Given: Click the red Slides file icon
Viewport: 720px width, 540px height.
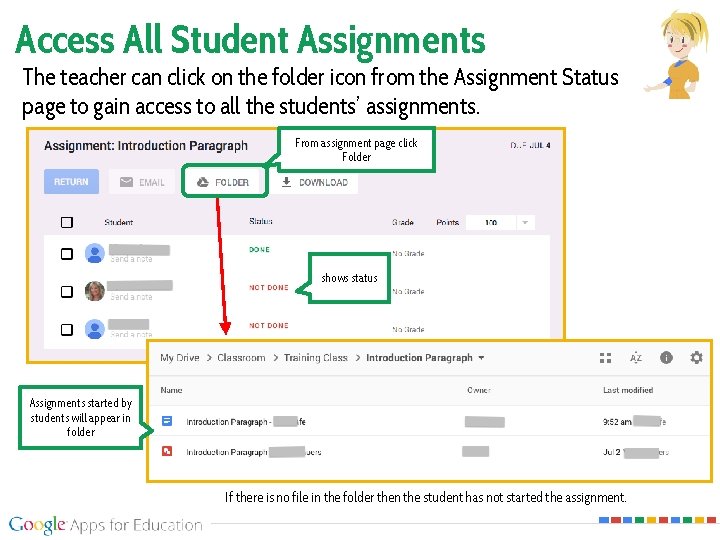Looking at the screenshot, I should (x=167, y=451).
